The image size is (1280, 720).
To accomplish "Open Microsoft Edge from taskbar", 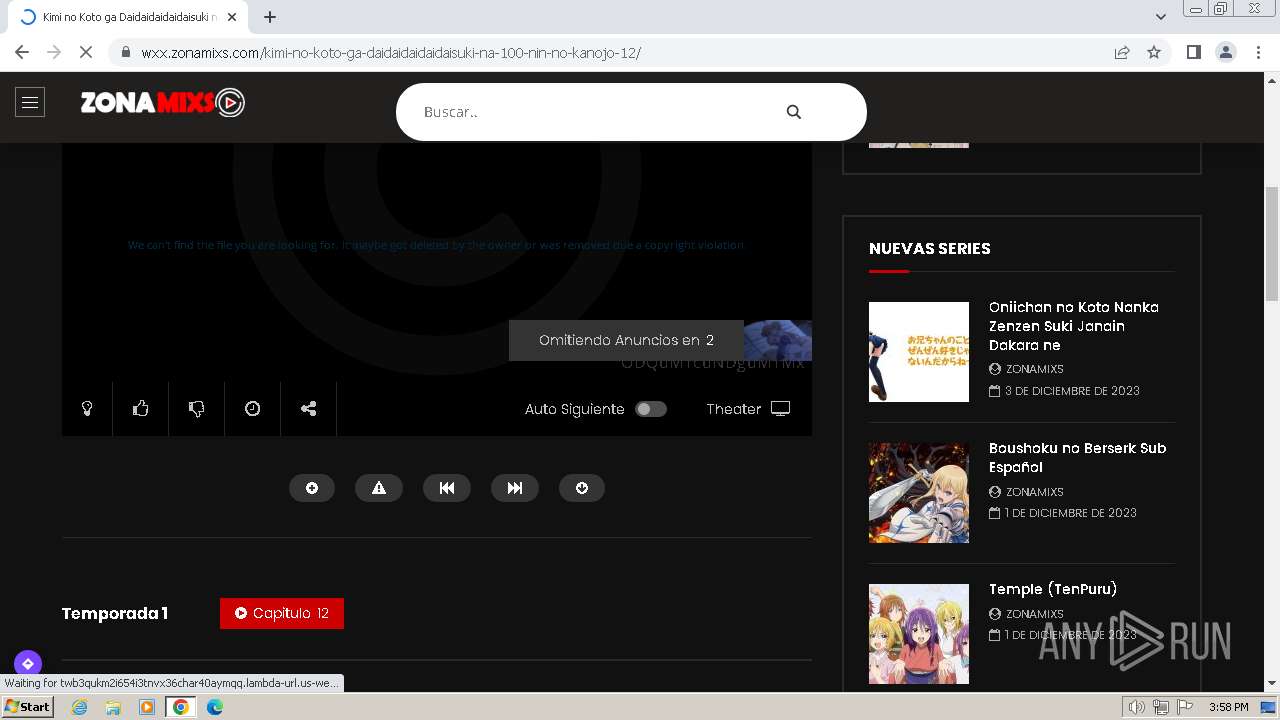I will click(215, 707).
